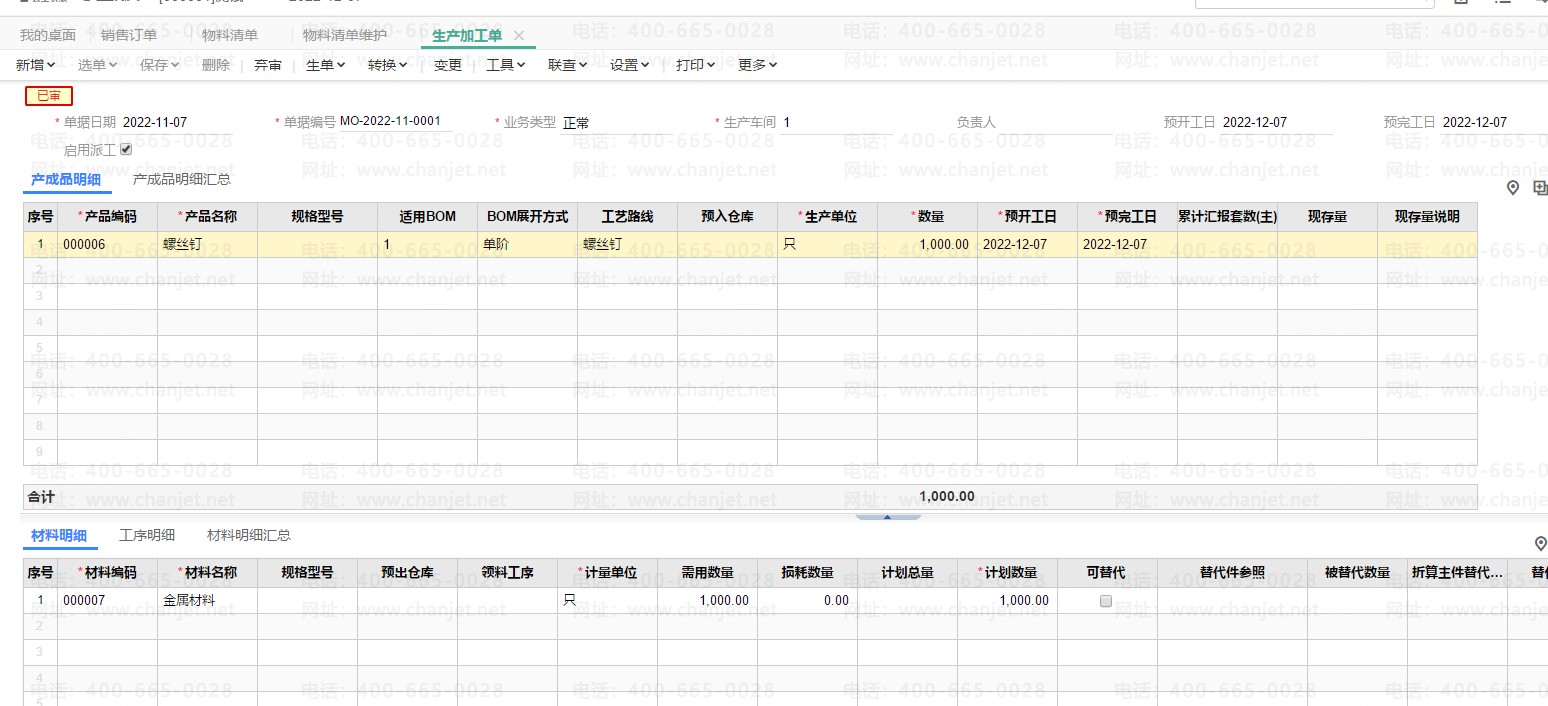Click the 负责人 field
This screenshot has height=706, width=1548.
pyautogui.click(x=1056, y=122)
